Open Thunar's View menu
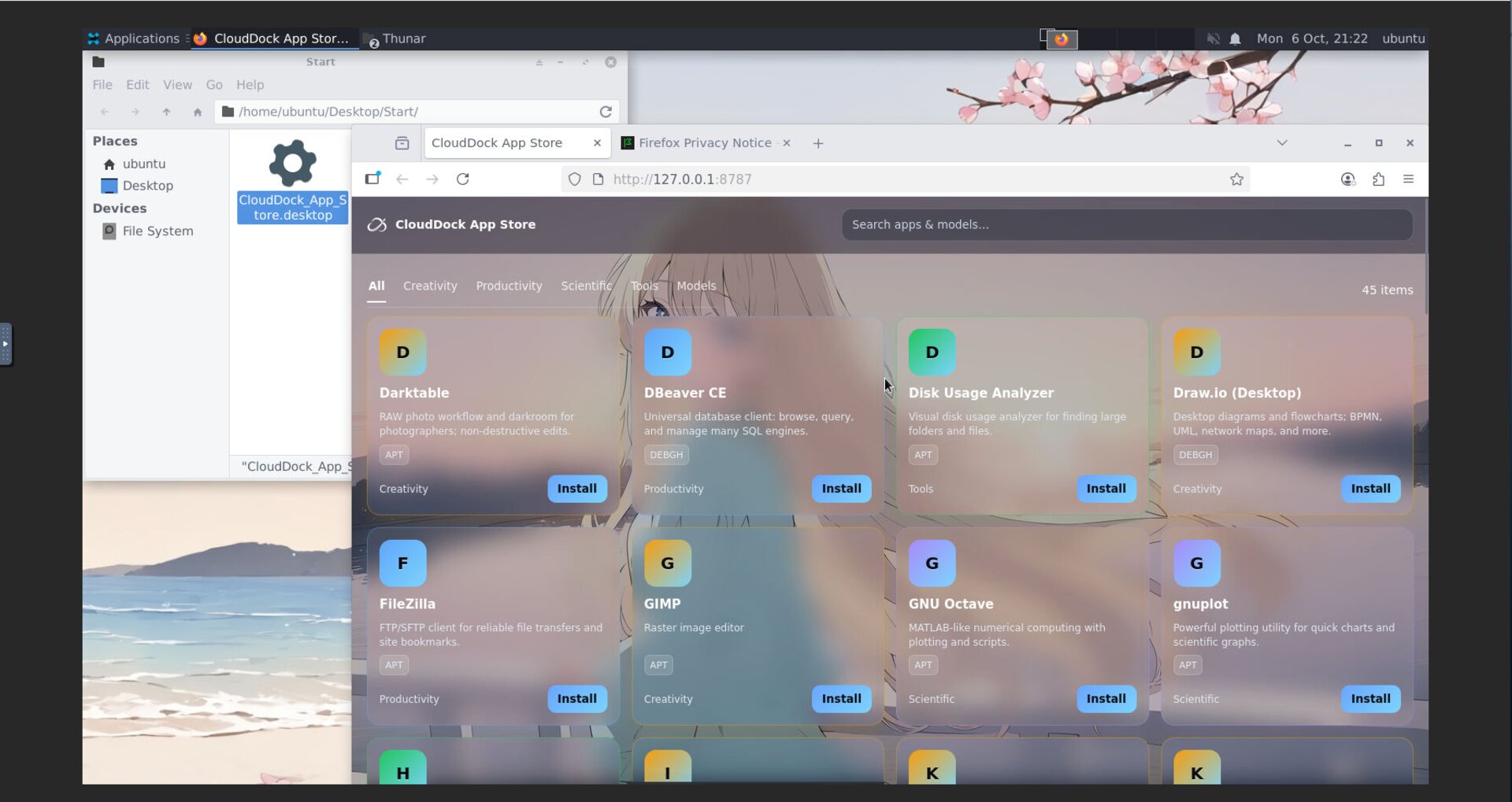Screen dimensions: 1512x802 click(177, 85)
